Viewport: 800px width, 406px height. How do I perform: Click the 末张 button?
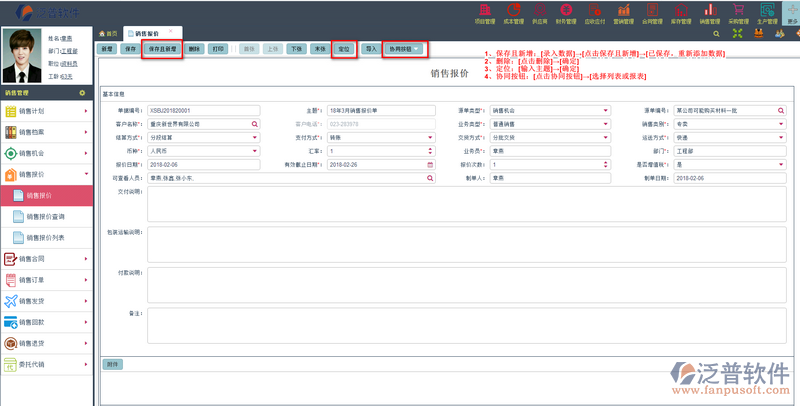click(320, 49)
